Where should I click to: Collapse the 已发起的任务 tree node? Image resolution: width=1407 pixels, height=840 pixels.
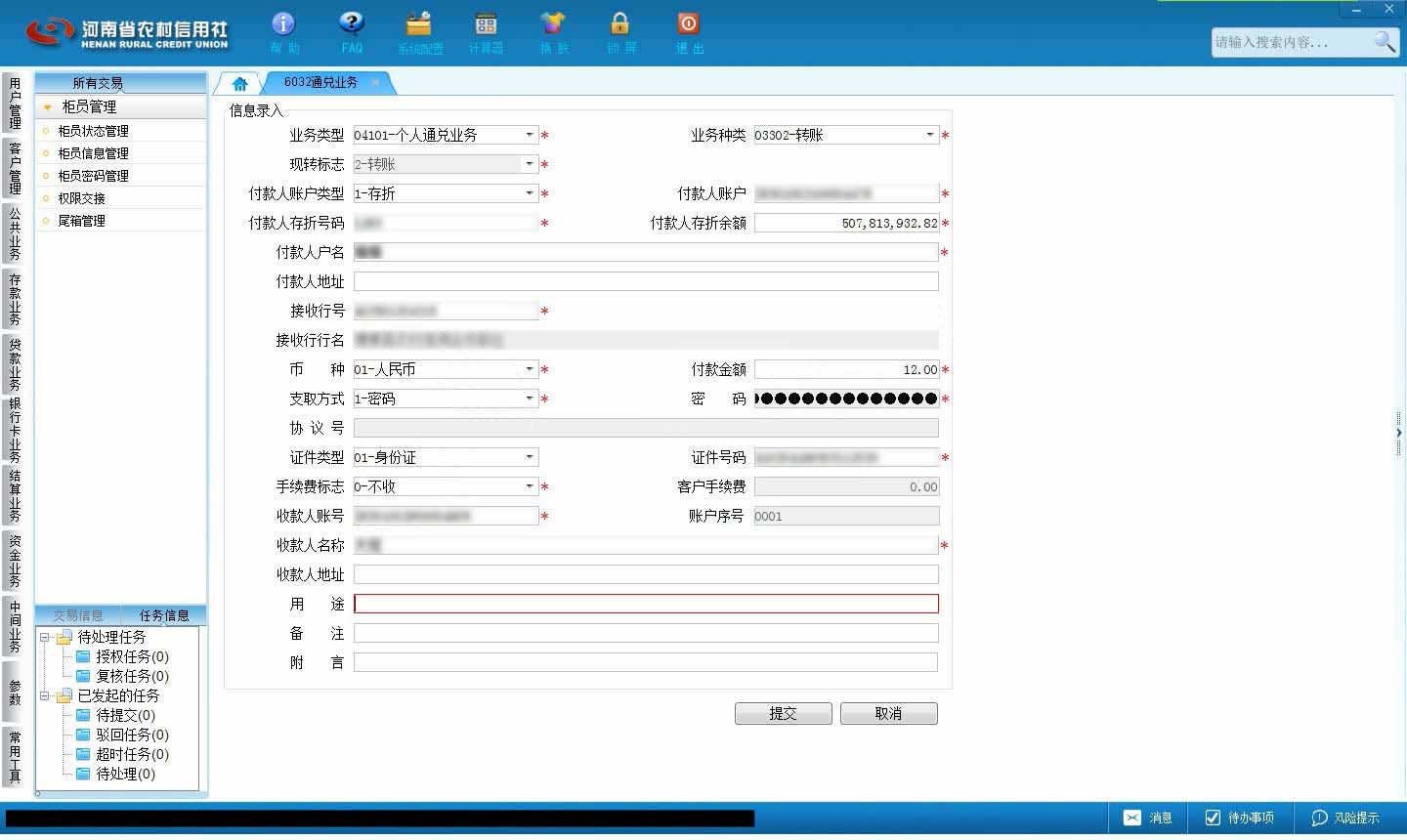[x=44, y=695]
